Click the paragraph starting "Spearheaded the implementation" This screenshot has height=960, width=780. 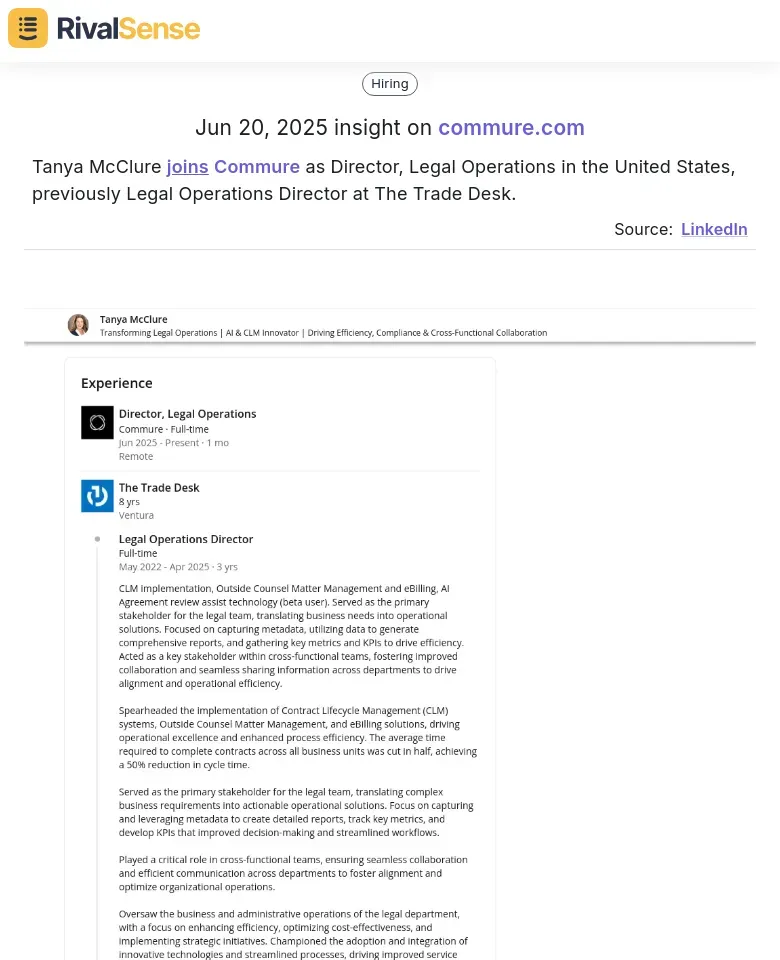(298, 738)
